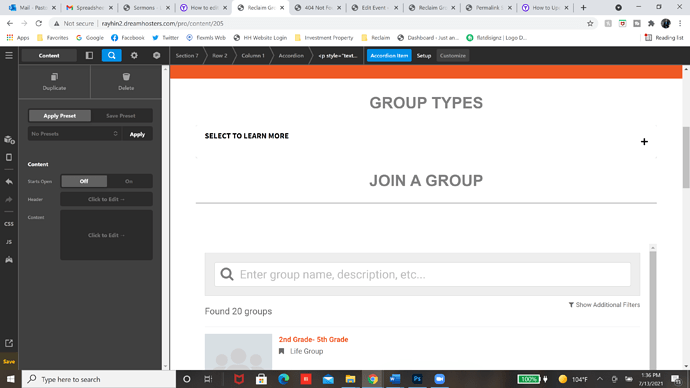Switch to the Customize tab
This screenshot has height=388, width=690.
click(453, 55)
